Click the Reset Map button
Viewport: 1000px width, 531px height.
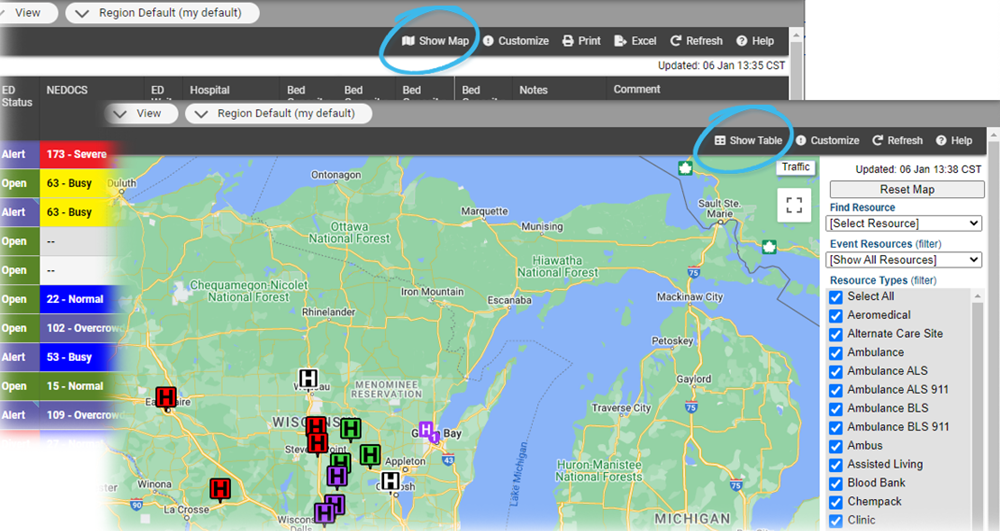click(907, 189)
